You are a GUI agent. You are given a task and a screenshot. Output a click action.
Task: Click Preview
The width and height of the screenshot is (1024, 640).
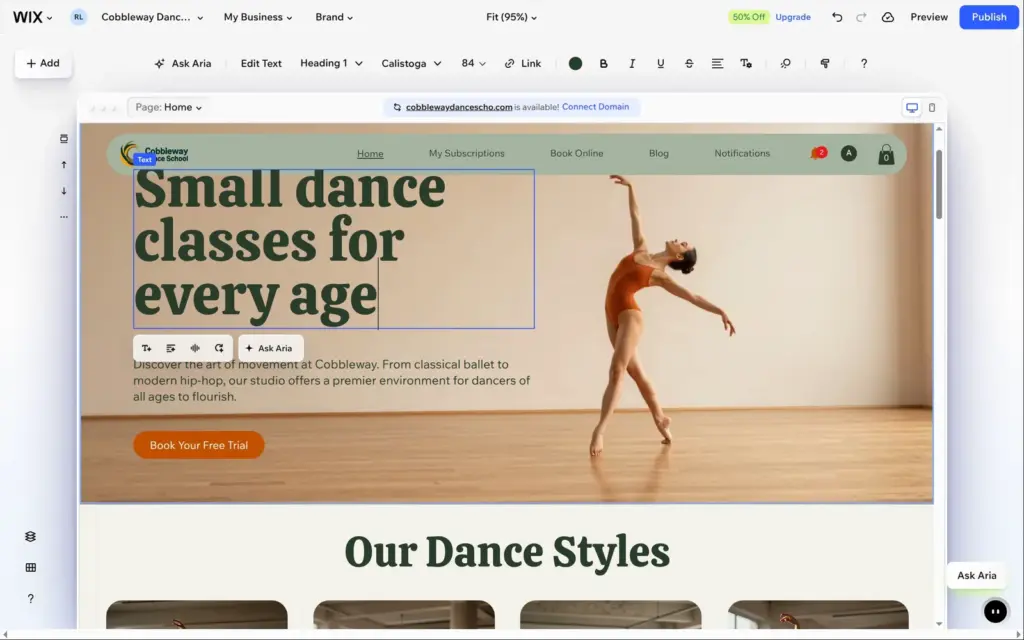(x=929, y=17)
